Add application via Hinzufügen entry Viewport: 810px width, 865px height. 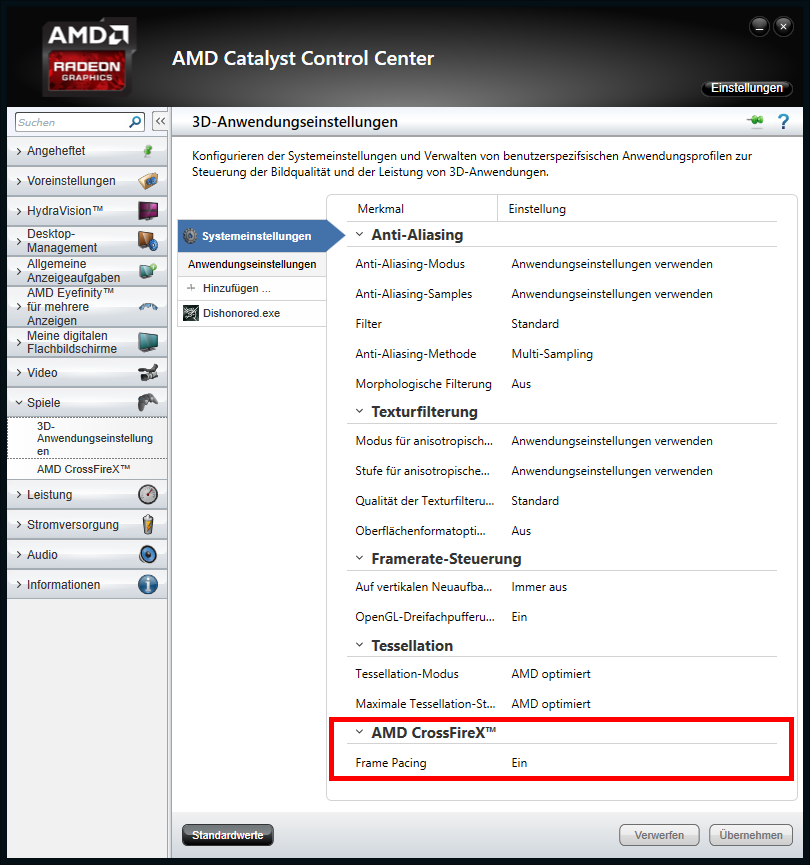point(252,288)
